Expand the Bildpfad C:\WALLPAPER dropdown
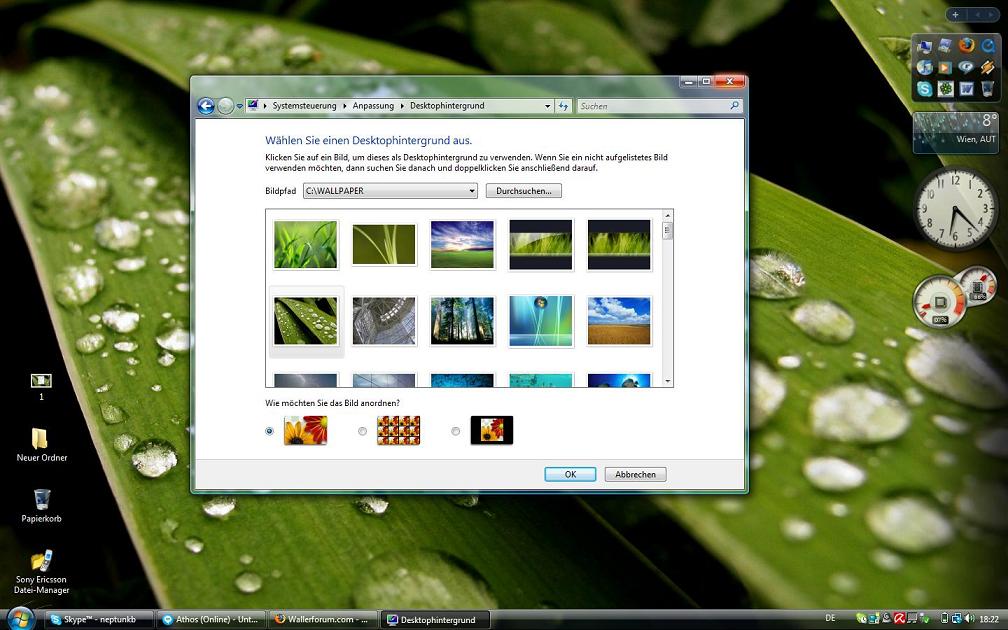Image resolution: width=1008 pixels, height=630 pixels. (x=472, y=191)
